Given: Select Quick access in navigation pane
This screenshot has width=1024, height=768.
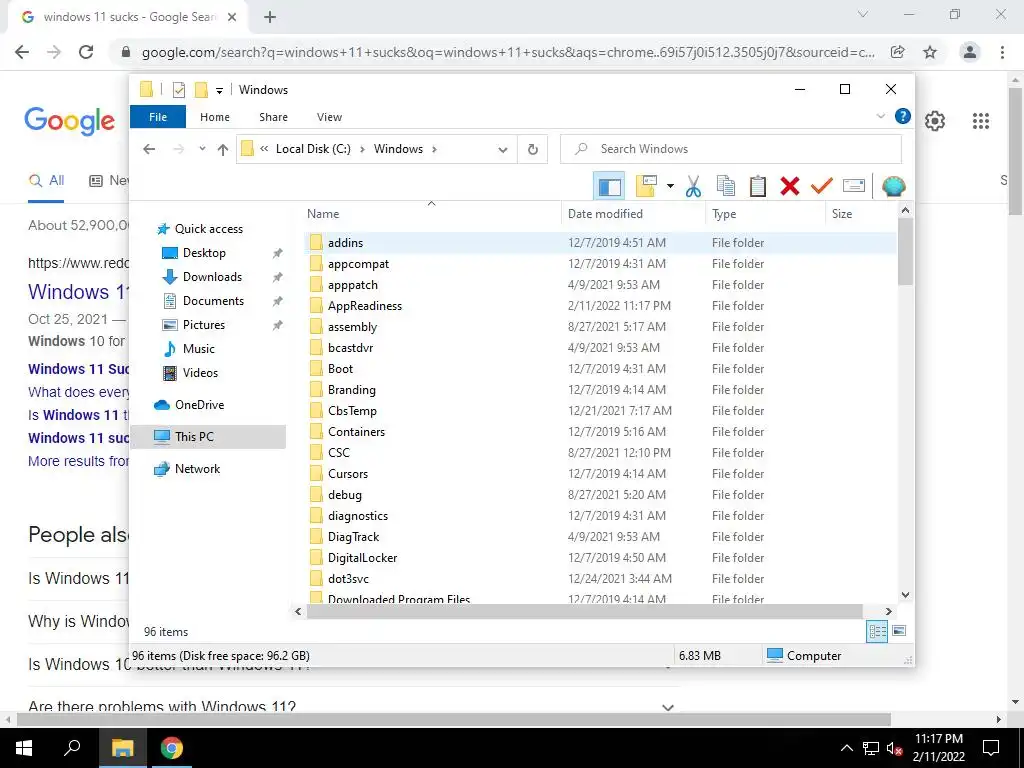Looking at the screenshot, I should coord(208,229).
